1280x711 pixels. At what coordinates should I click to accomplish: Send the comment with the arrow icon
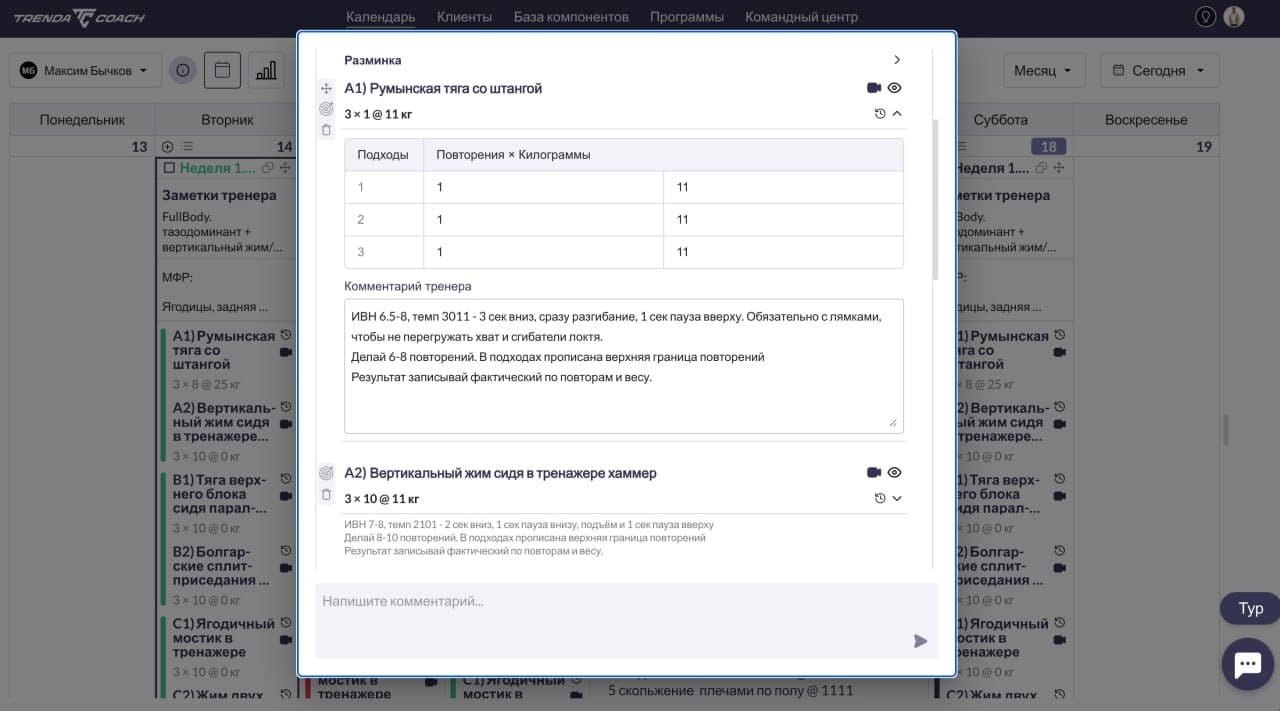point(920,641)
